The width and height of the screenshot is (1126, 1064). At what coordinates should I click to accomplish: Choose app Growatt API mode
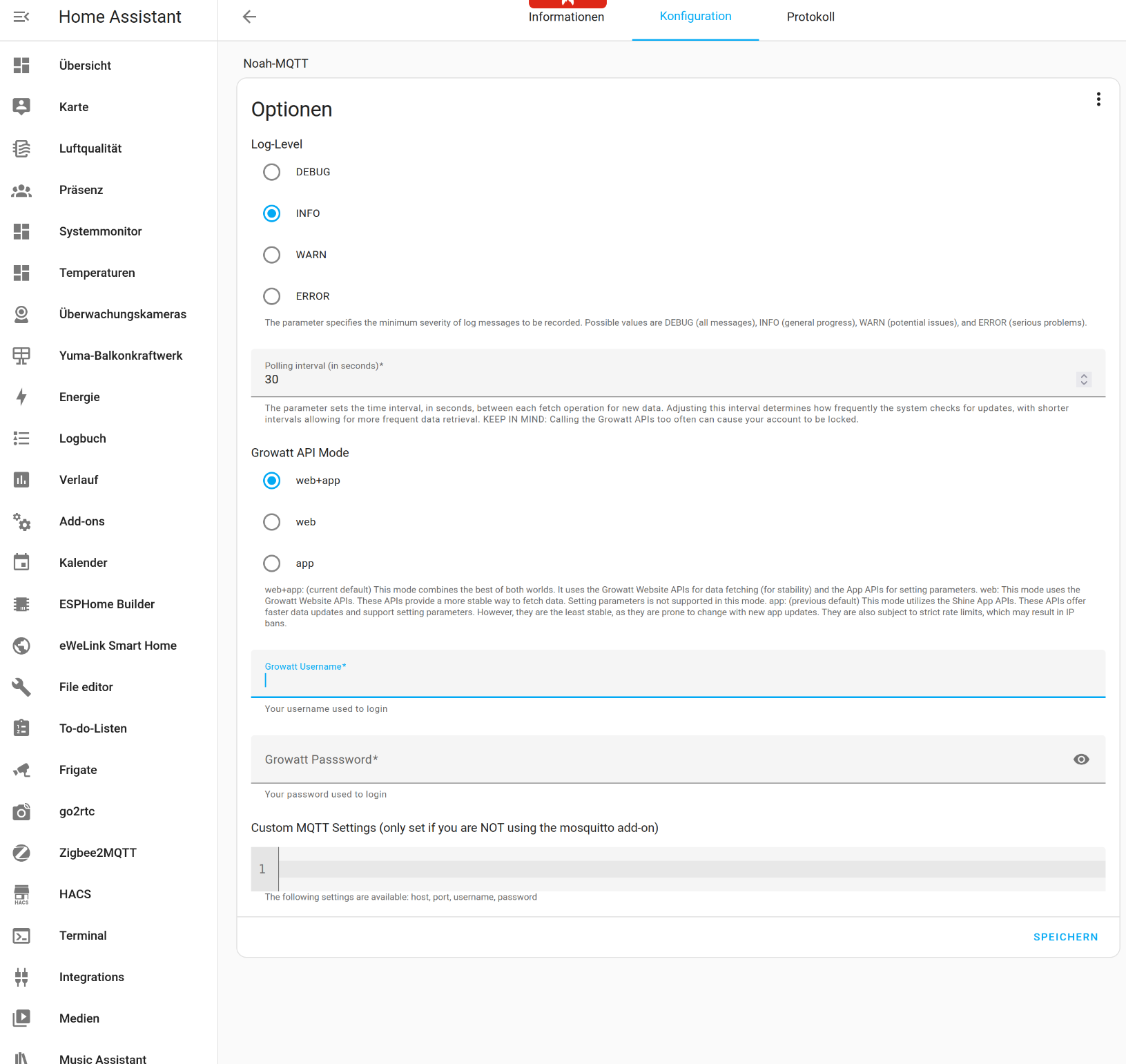[x=272, y=563]
